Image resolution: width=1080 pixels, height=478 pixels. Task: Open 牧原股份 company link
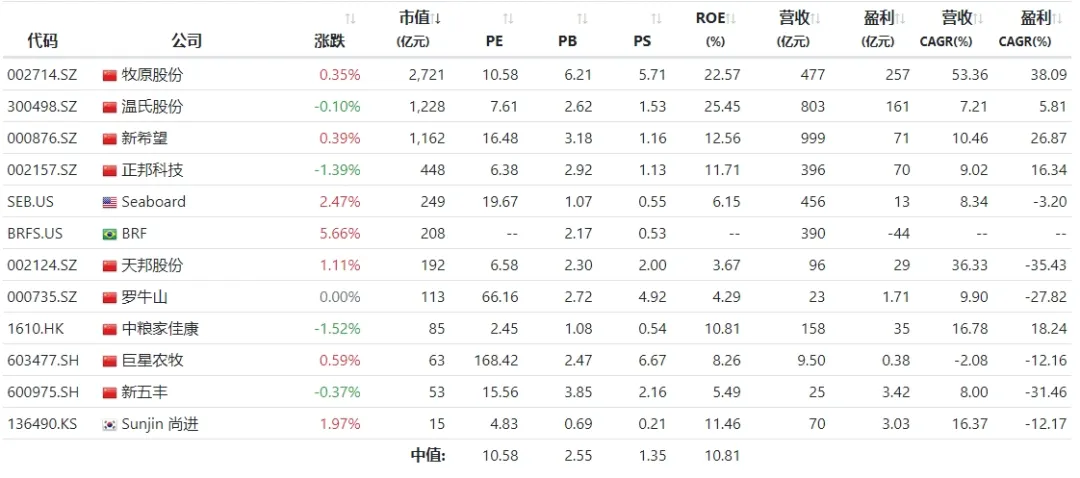coord(152,75)
